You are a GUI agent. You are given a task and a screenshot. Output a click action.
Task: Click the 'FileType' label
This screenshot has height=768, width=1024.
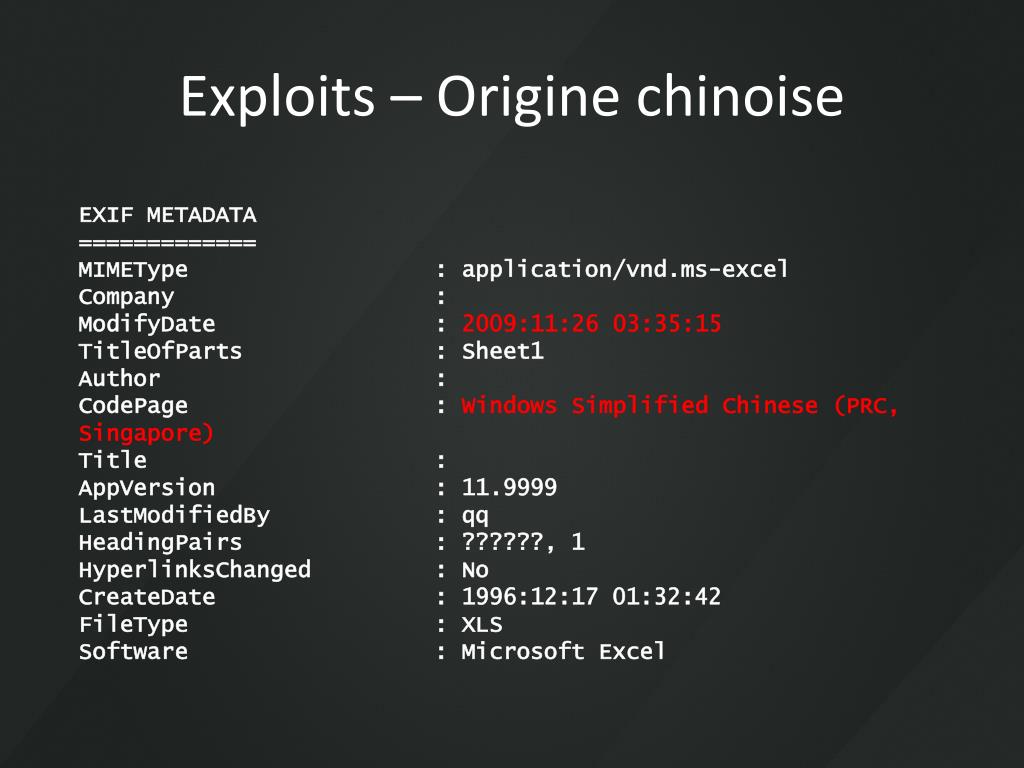pyautogui.click(x=133, y=624)
